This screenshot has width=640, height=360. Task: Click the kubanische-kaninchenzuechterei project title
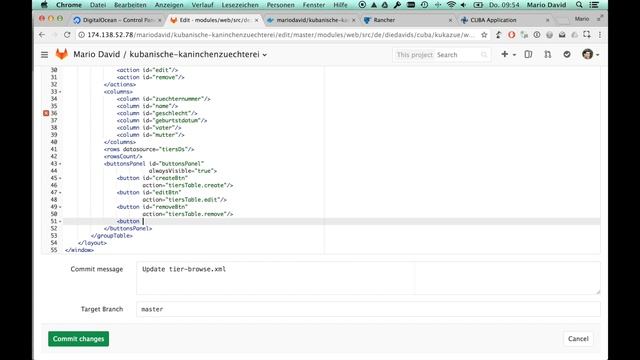tap(194, 54)
